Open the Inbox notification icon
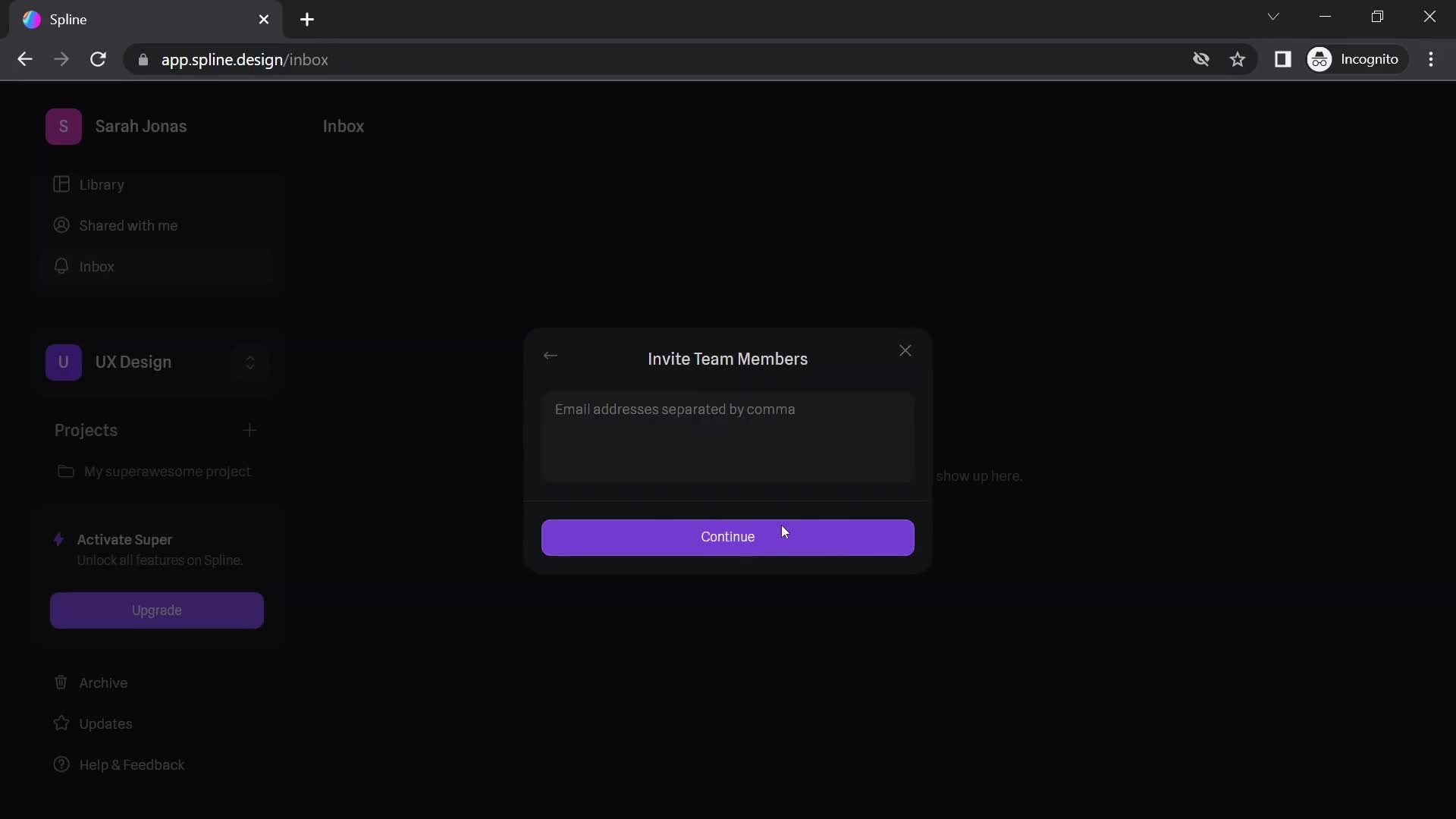 coord(62,266)
